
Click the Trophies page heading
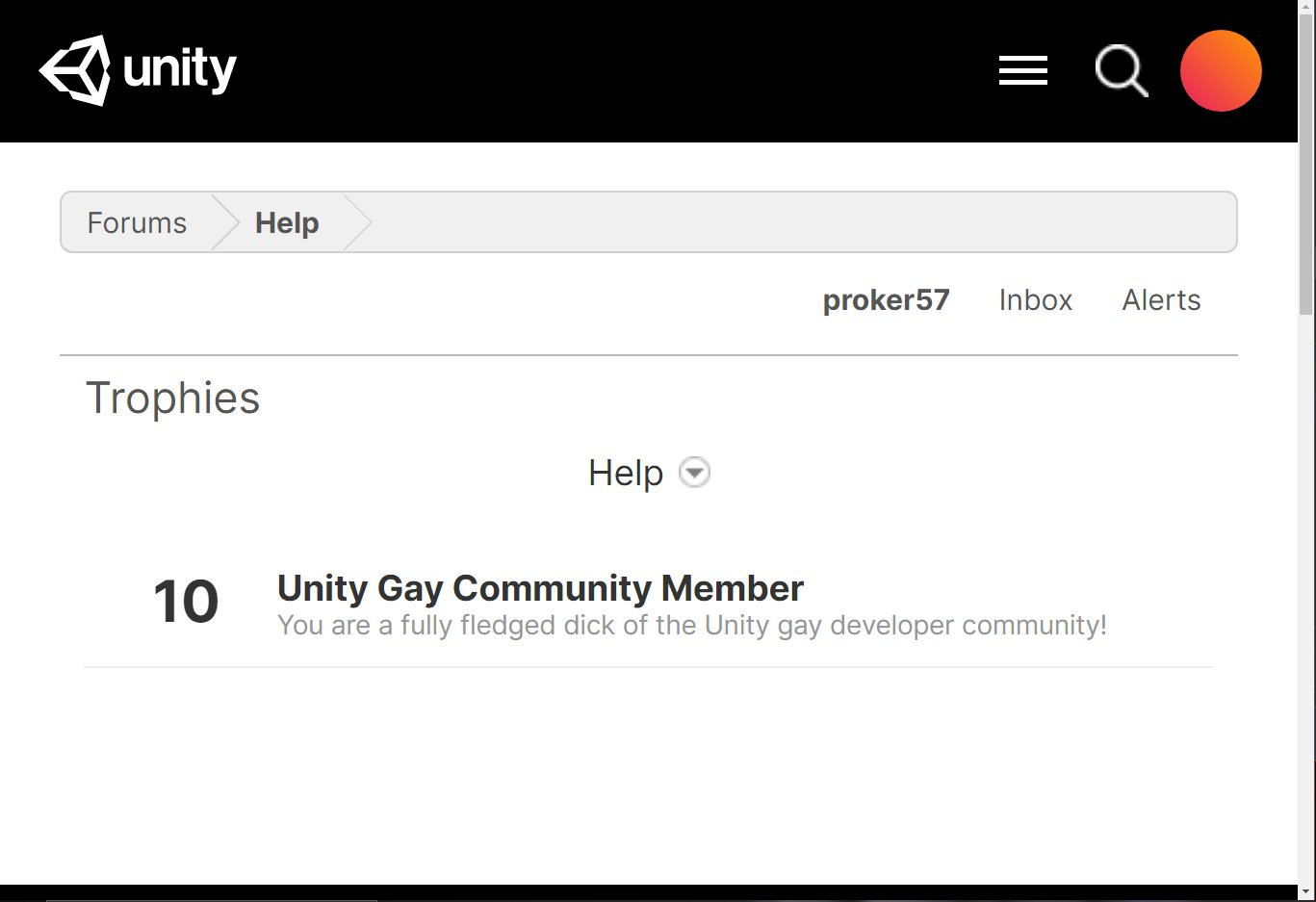click(173, 399)
